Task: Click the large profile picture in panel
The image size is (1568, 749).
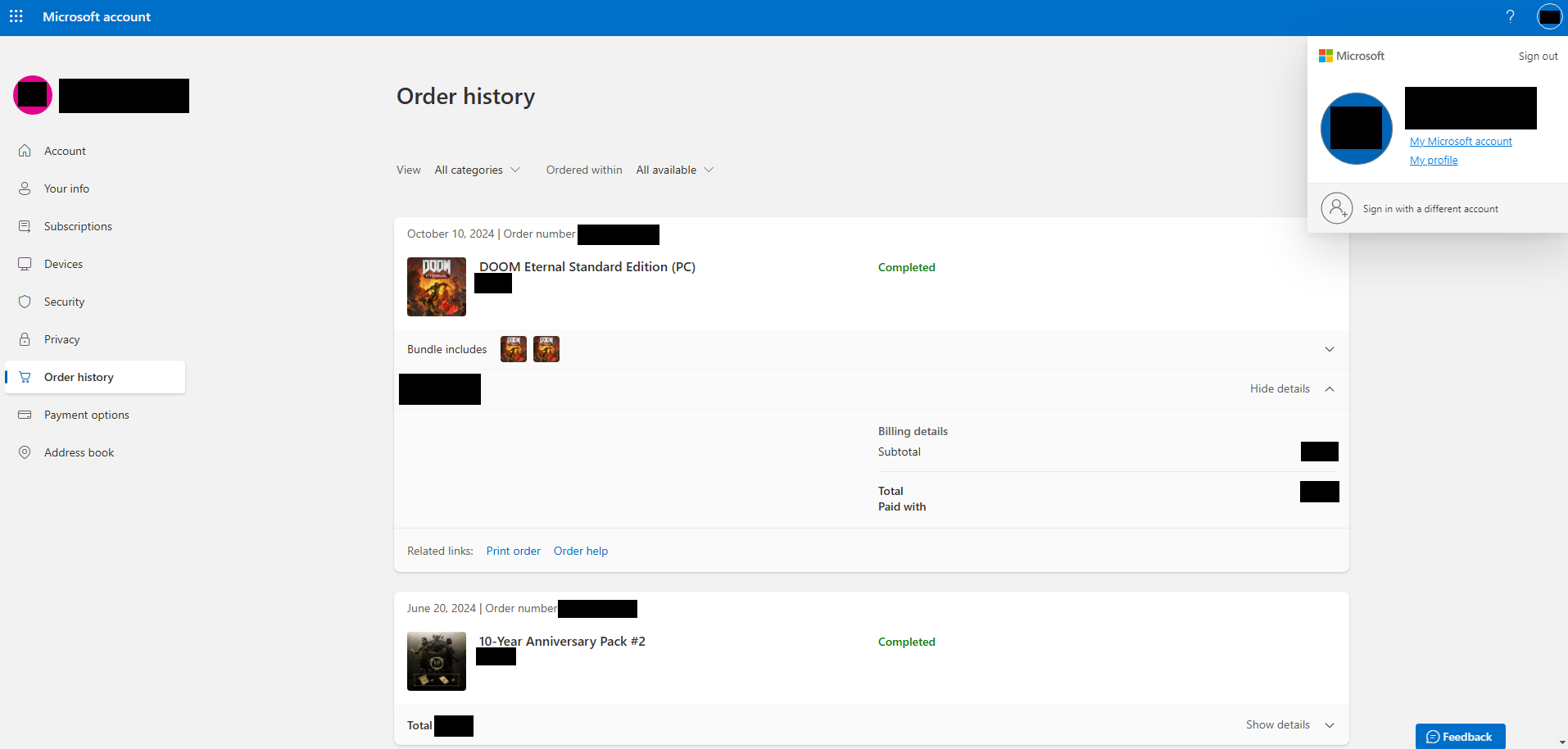Action: tap(1357, 129)
